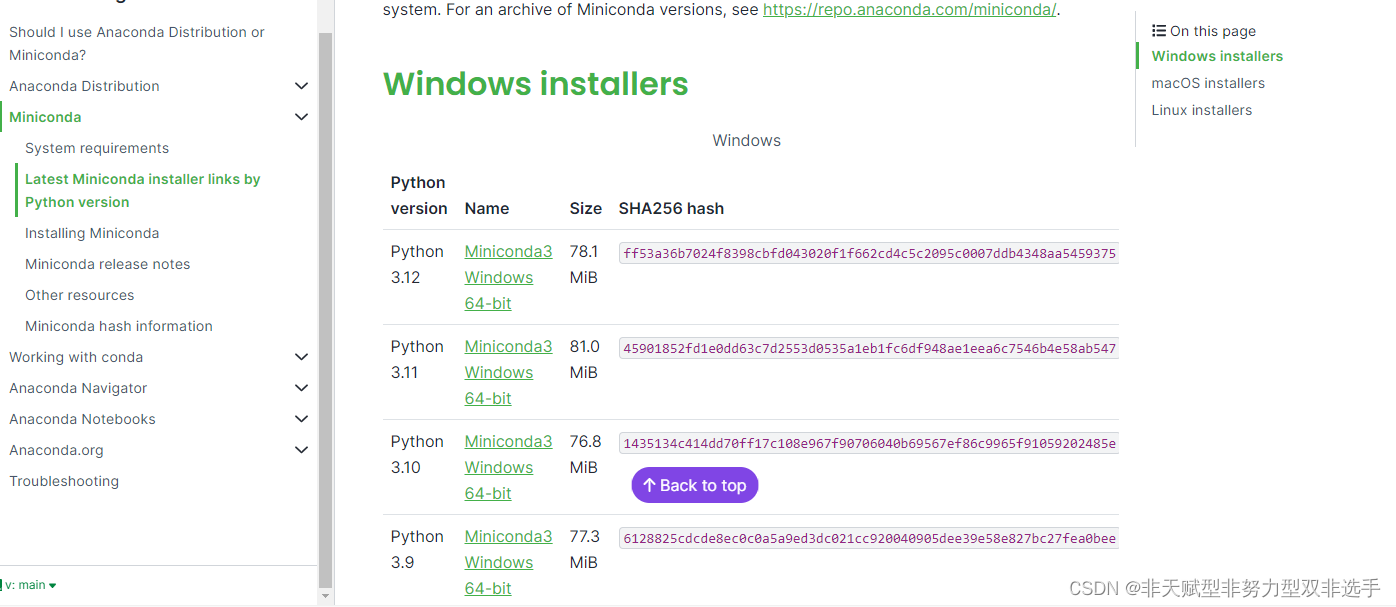
Task: Expand the Anaconda Notebooks chevron
Action: pyautogui.click(x=301, y=419)
